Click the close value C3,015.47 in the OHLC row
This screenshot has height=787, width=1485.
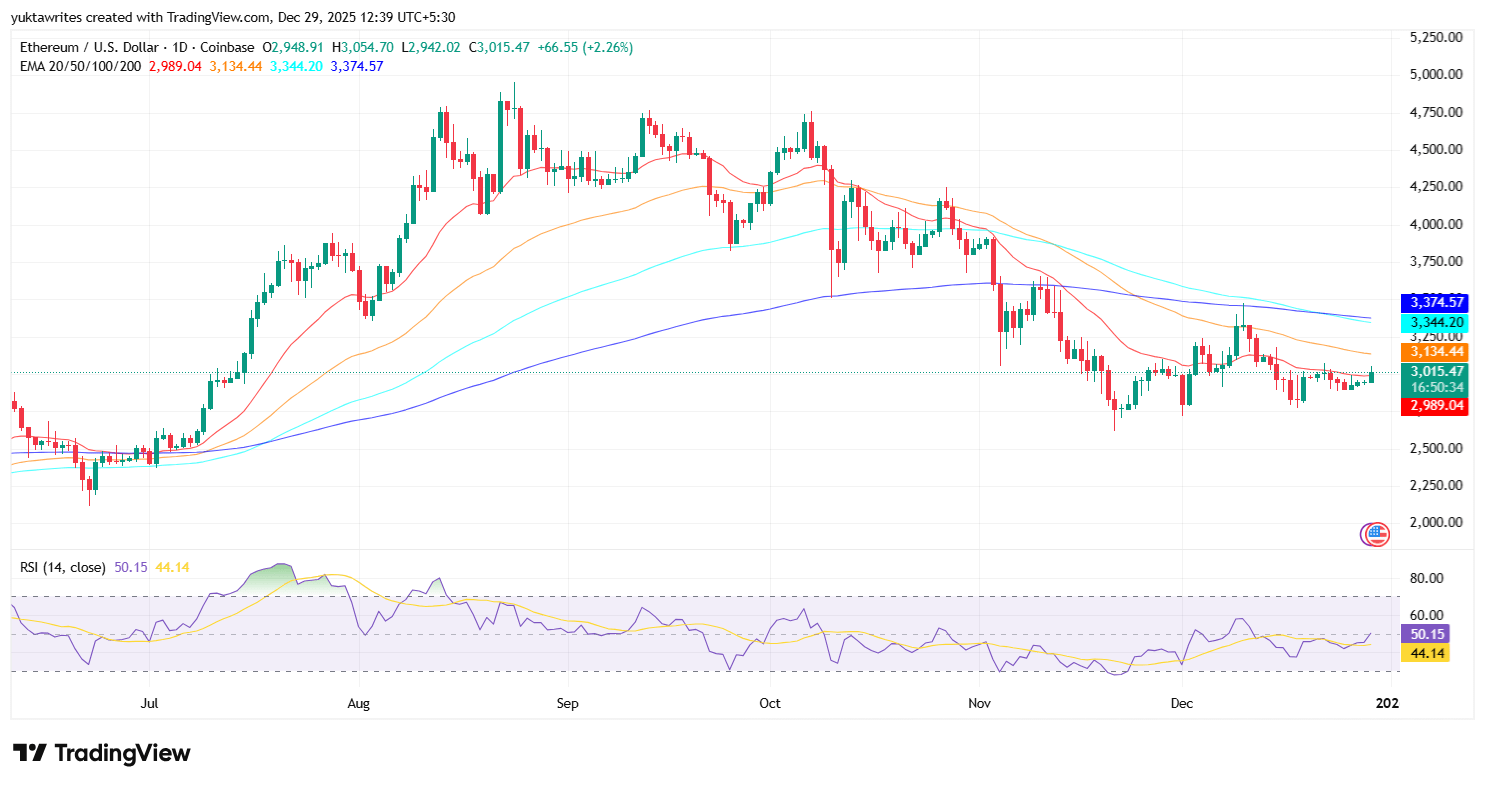(499, 47)
